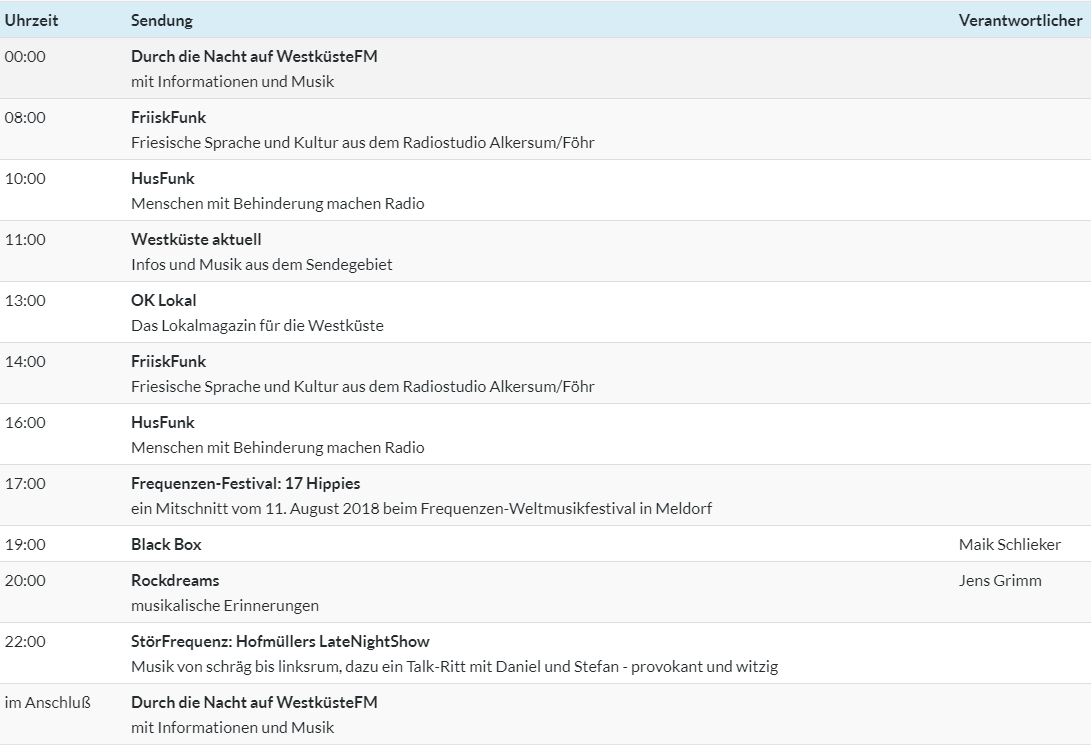Viewport: 1091px width, 745px height.
Task: Click the 'Westküste aktuell' title
Action: click(x=196, y=240)
